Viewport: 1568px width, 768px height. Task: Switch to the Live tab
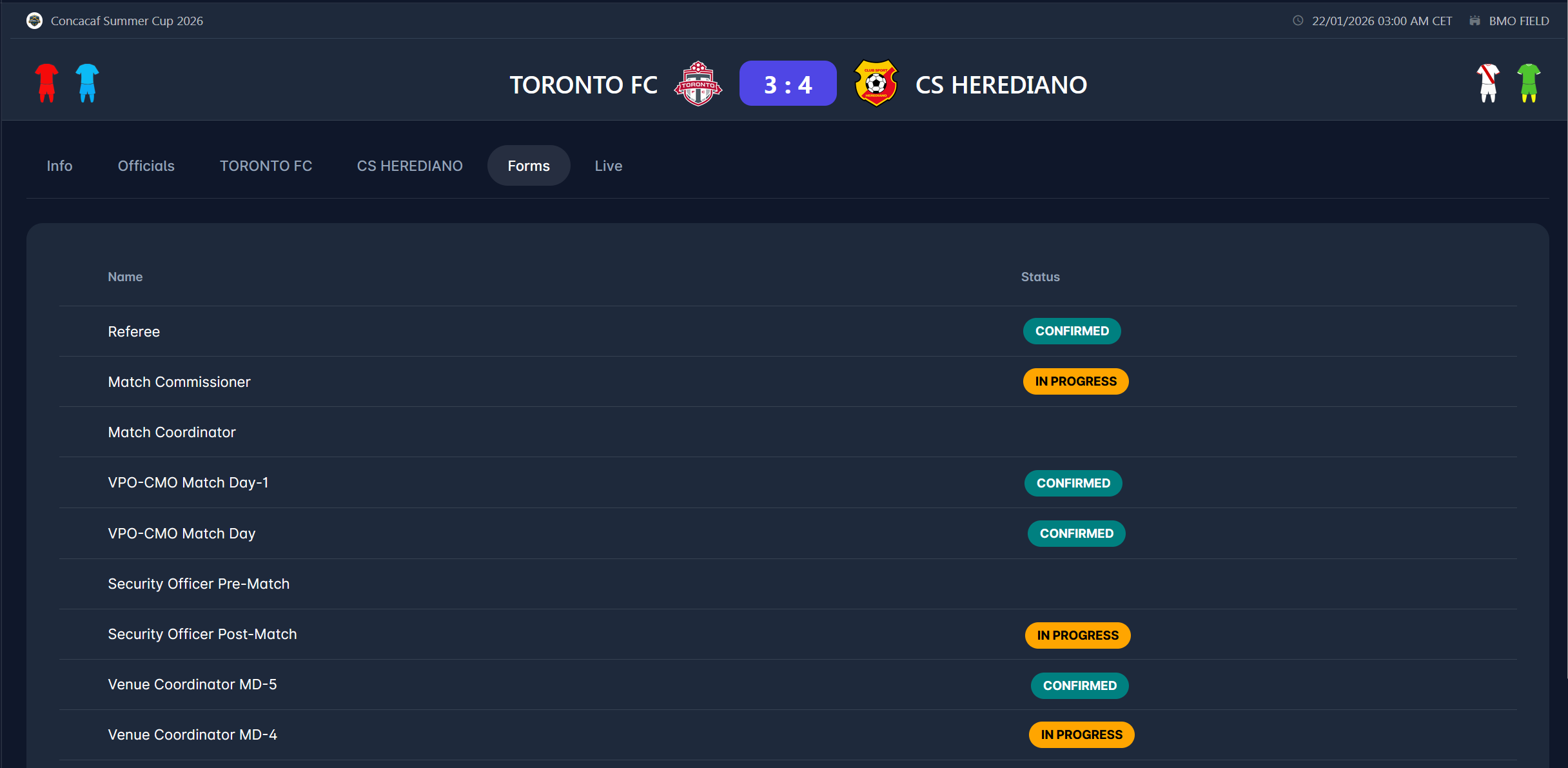click(x=608, y=166)
